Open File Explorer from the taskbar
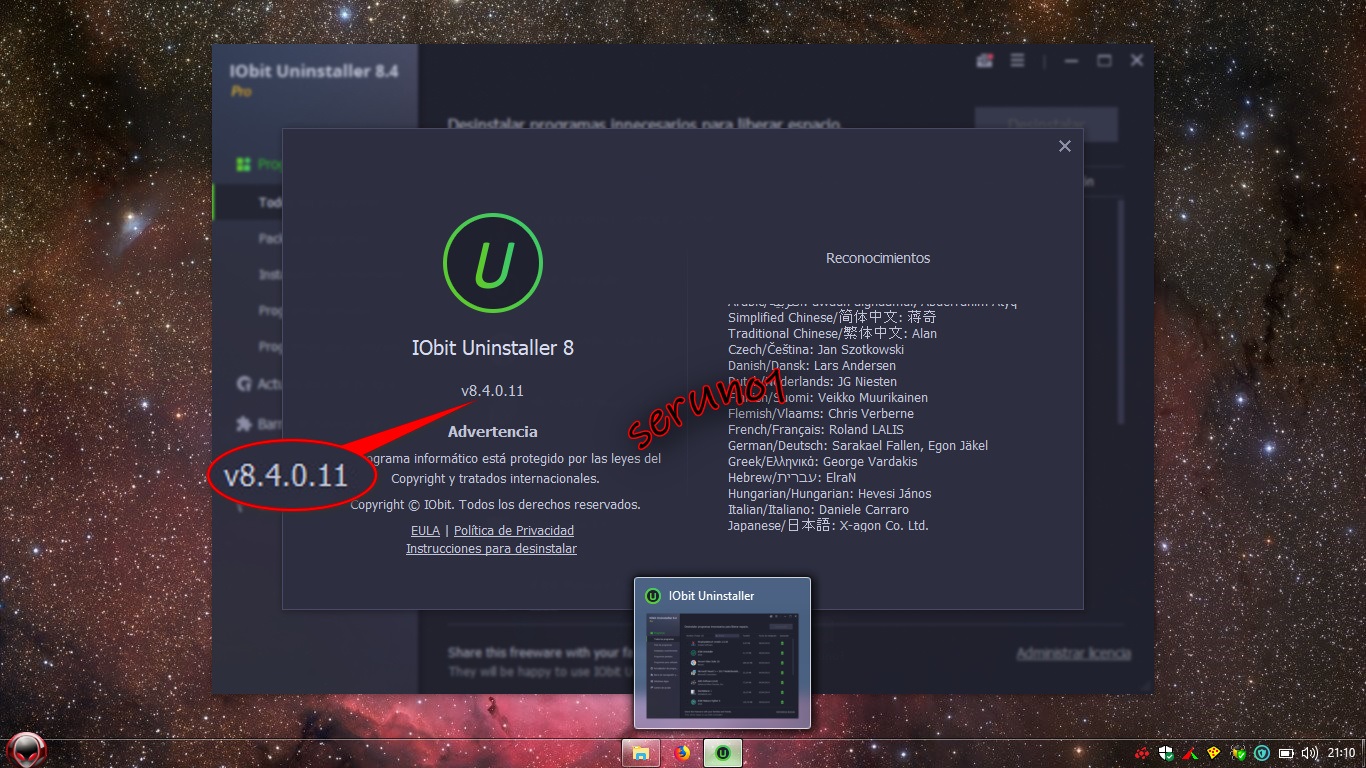This screenshot has height=768, width=1366. pos(641,753)
